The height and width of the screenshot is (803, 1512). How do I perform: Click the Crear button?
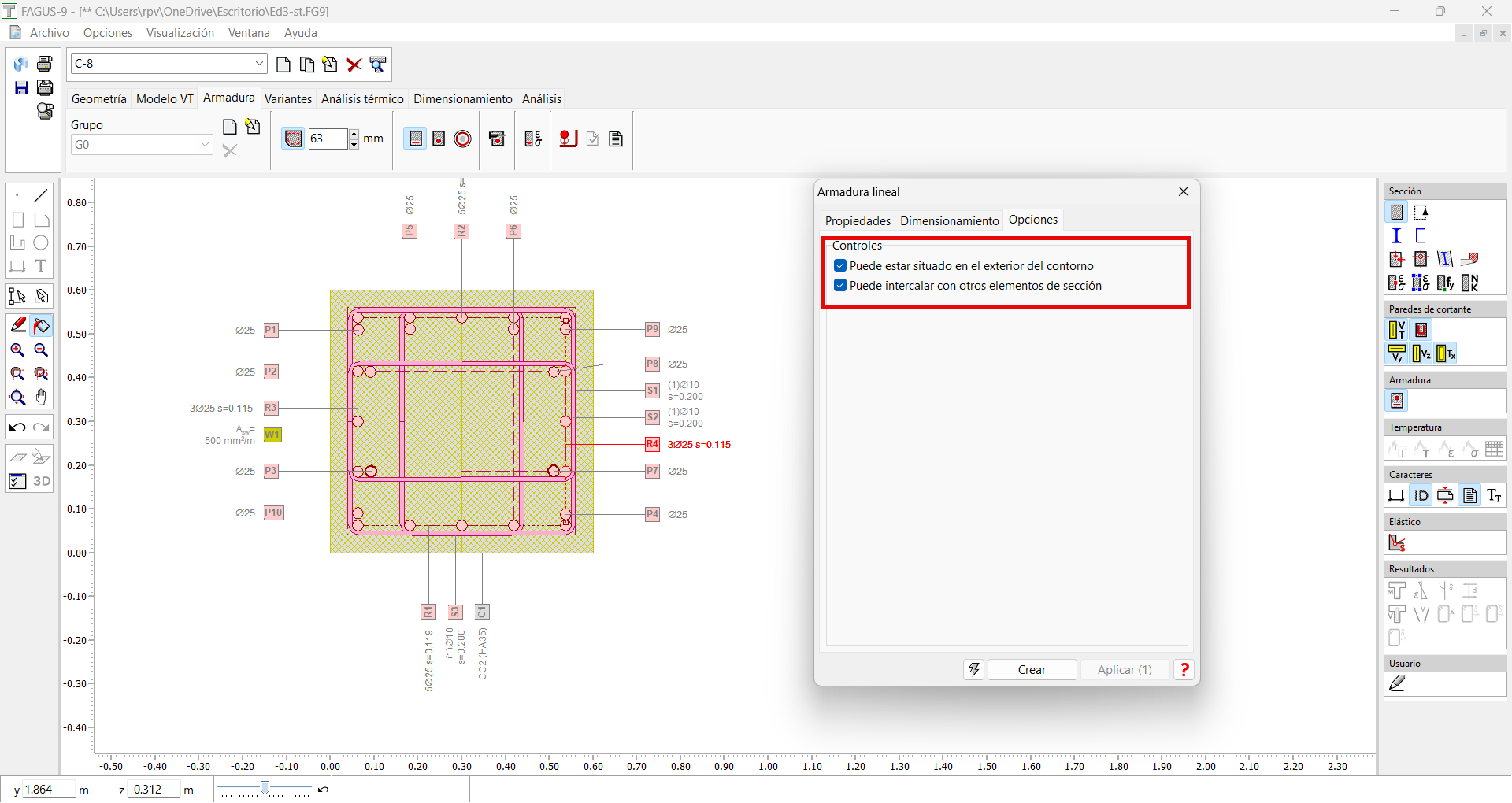[1032, 670]
